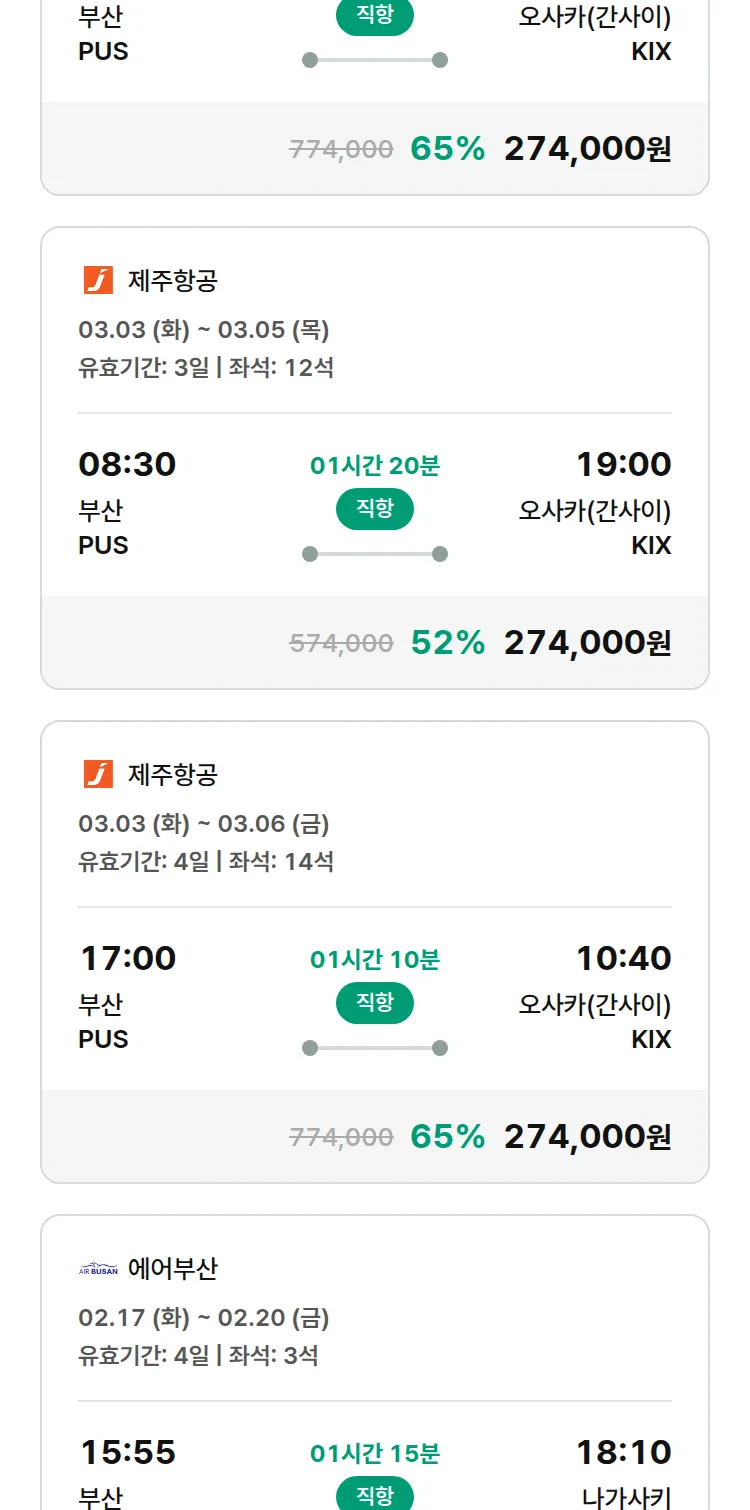Select the 03.03 (화) ~ 03.05 (목) date range
The image size is (750, 1510).
[x=204, y=330]
